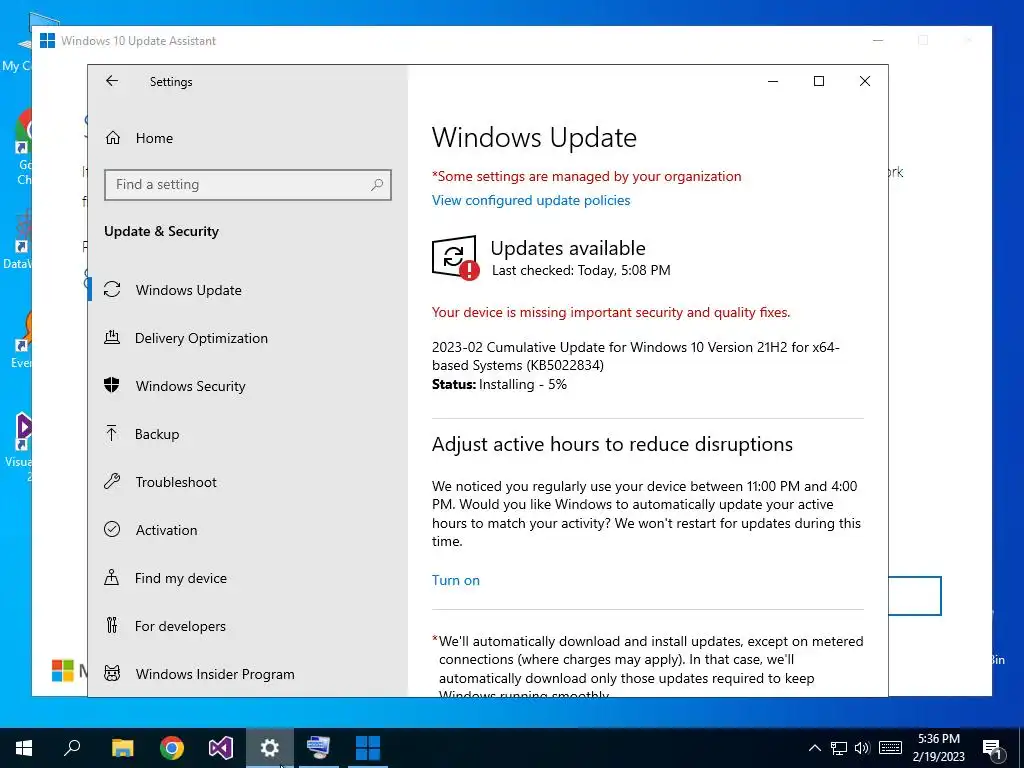This screenshot has width=1024, height=768.
Task: Open Update Assistant from the taskbar
Action: click(368, 748)
